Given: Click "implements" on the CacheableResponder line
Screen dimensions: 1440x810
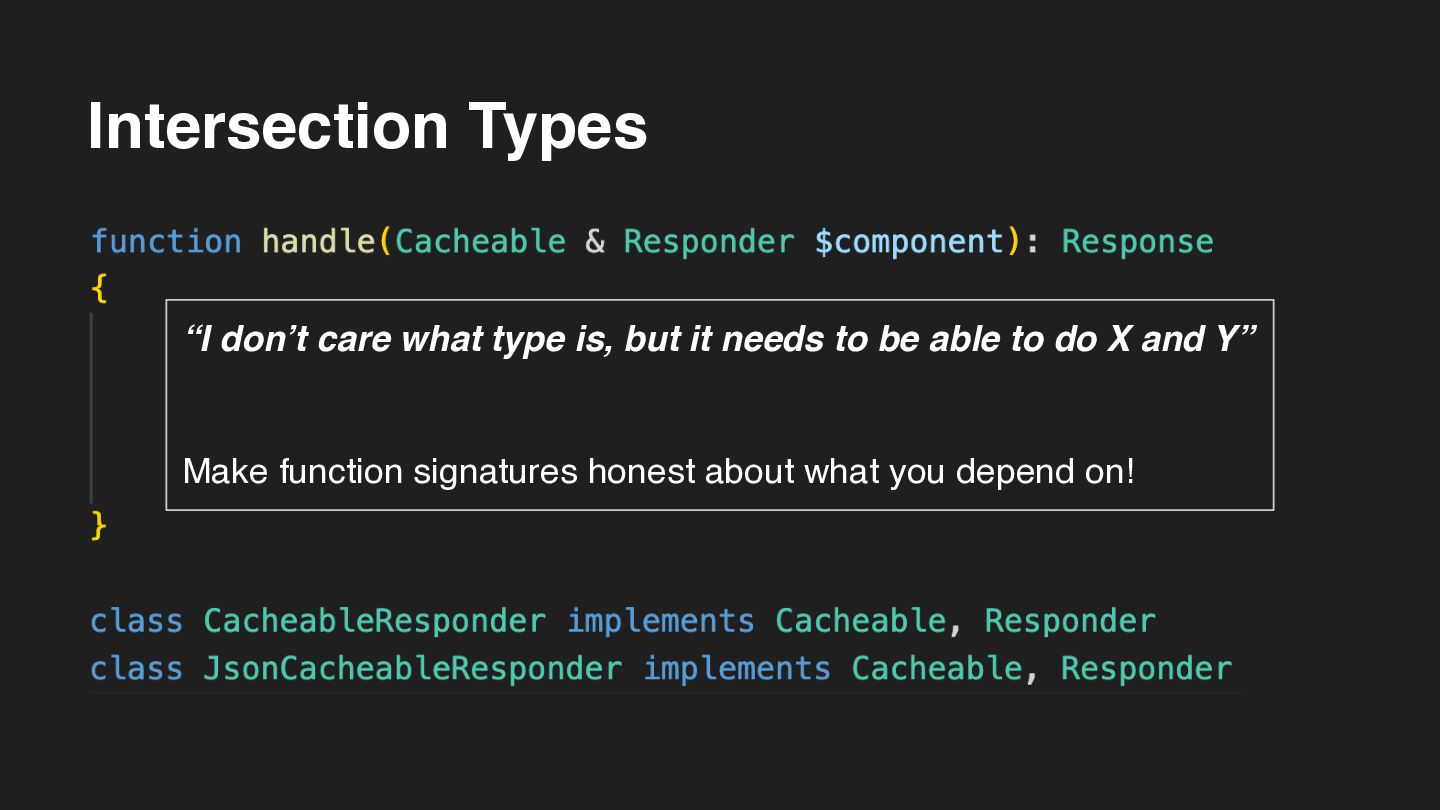Looking at the screenshot, I should click(661, 621).
